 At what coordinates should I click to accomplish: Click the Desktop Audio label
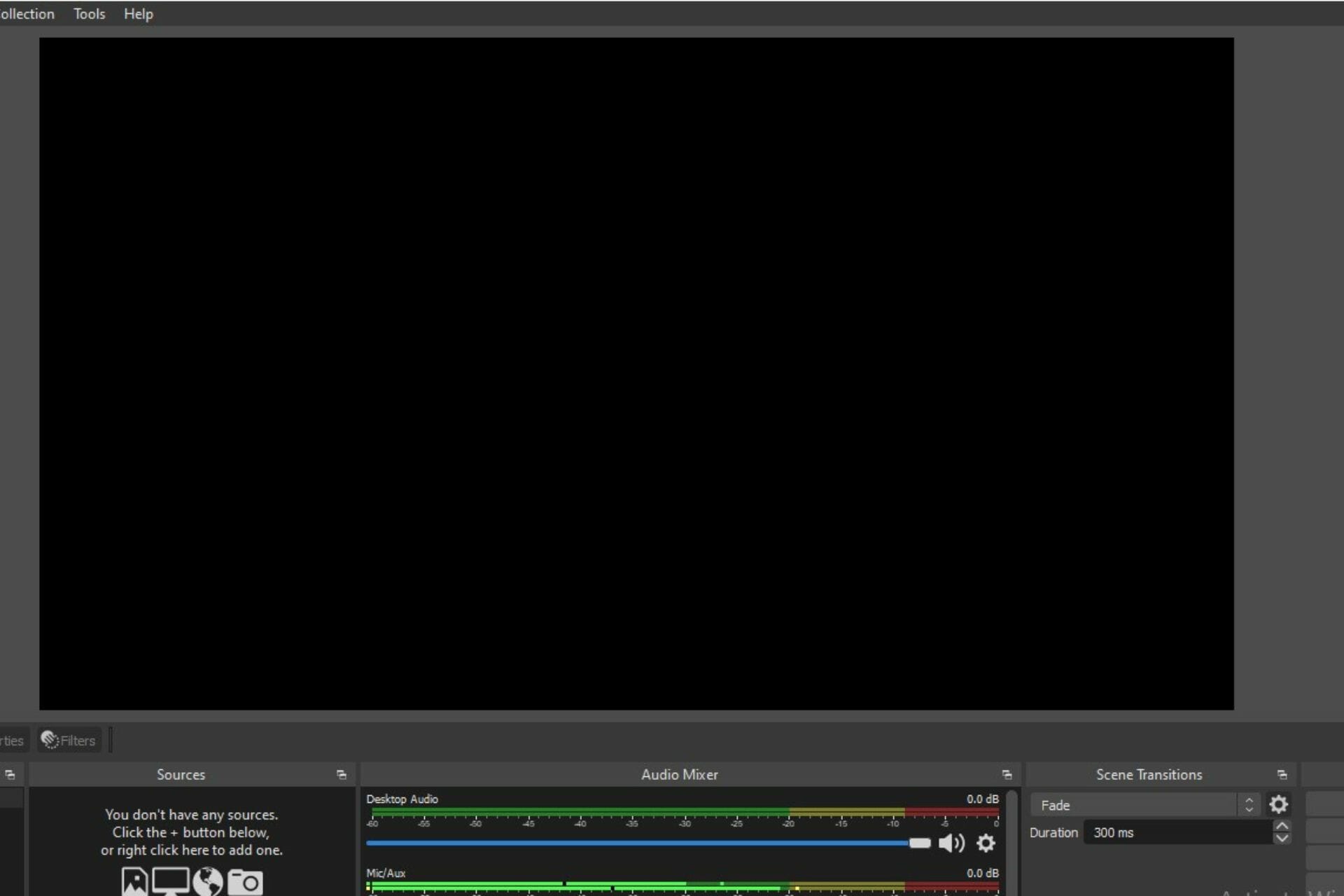point(402,799)
